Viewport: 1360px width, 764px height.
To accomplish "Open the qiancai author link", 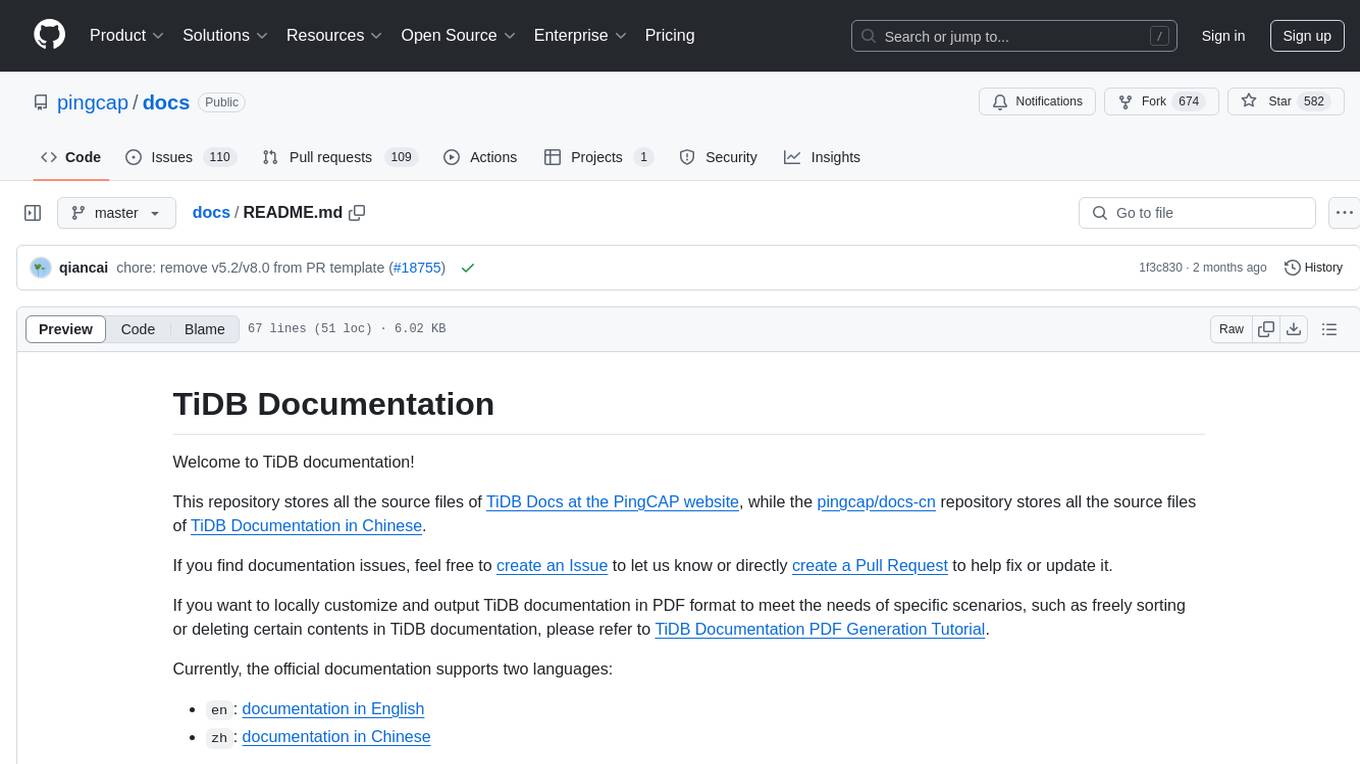I will [x=84, y=267].
